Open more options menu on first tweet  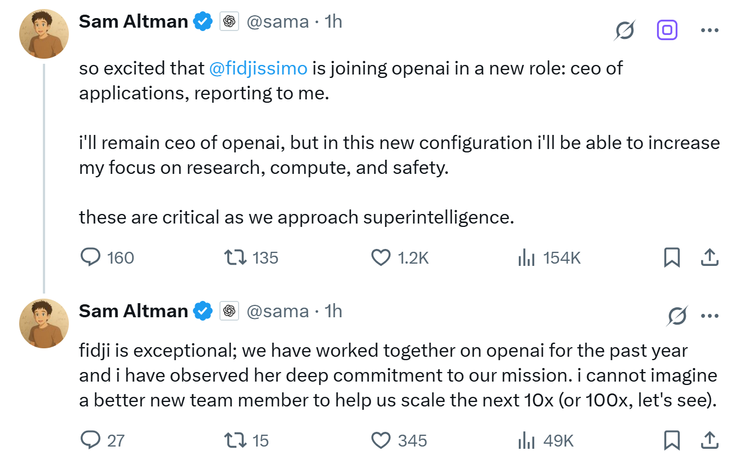click(x=710, y=30)
